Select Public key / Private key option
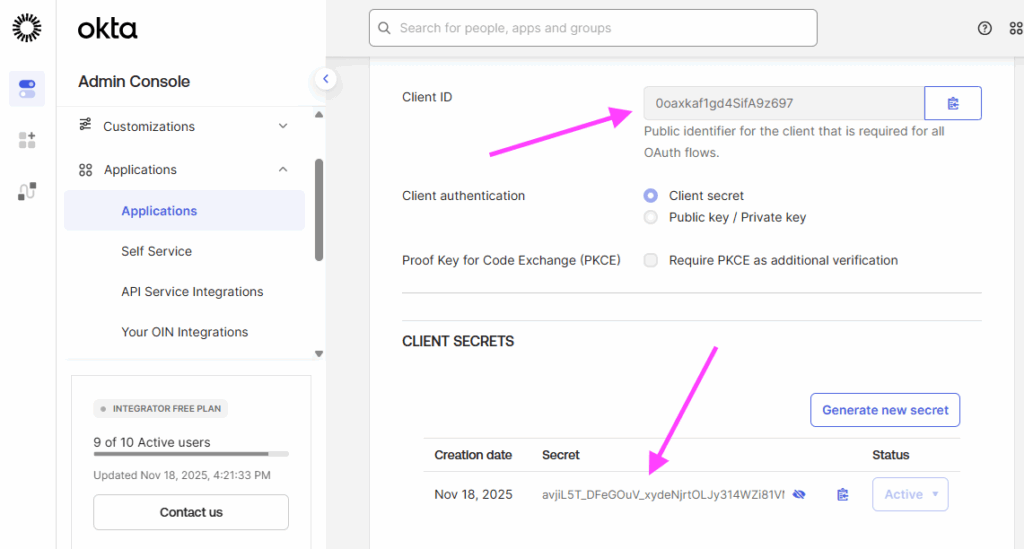Screen dimensions: 1024x549 point(651,217)
